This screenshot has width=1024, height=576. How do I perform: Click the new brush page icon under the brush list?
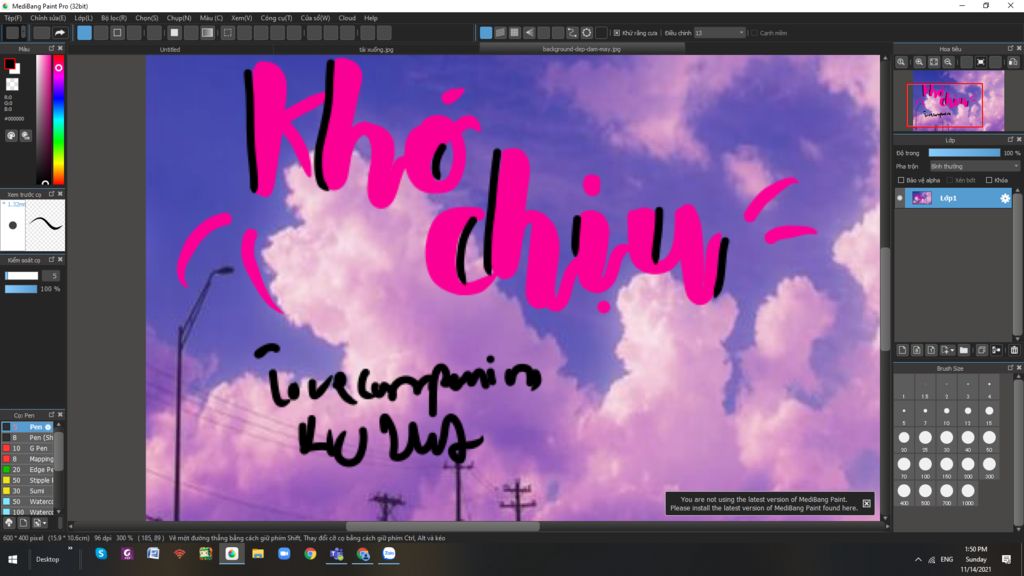[24, 523]
